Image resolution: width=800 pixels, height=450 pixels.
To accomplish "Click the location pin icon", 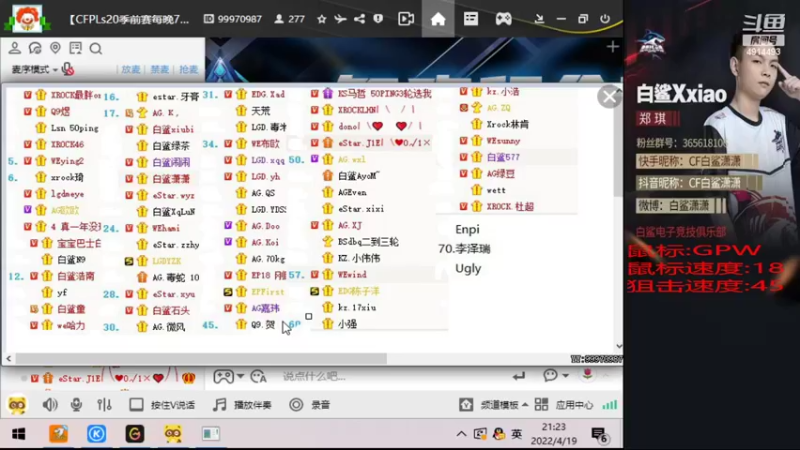I will 55,48.
